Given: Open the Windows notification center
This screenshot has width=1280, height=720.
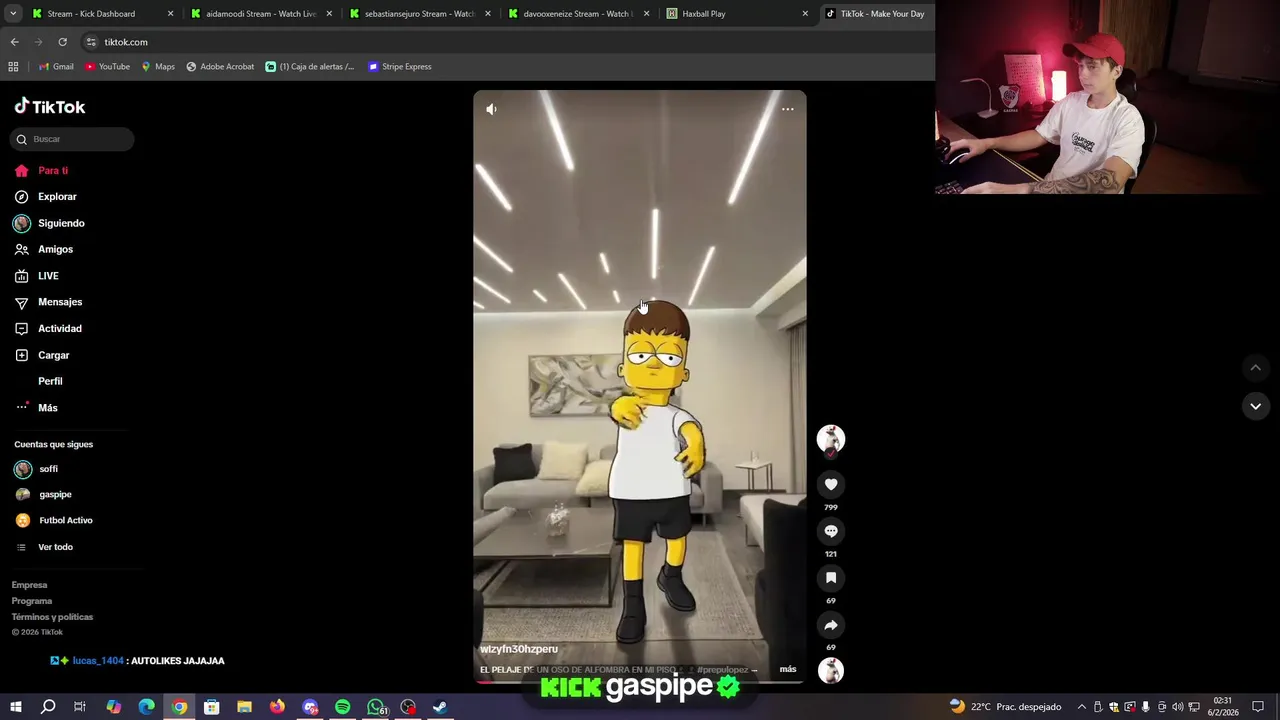Looking at the screenshot, I should (x=1258, y=707).
